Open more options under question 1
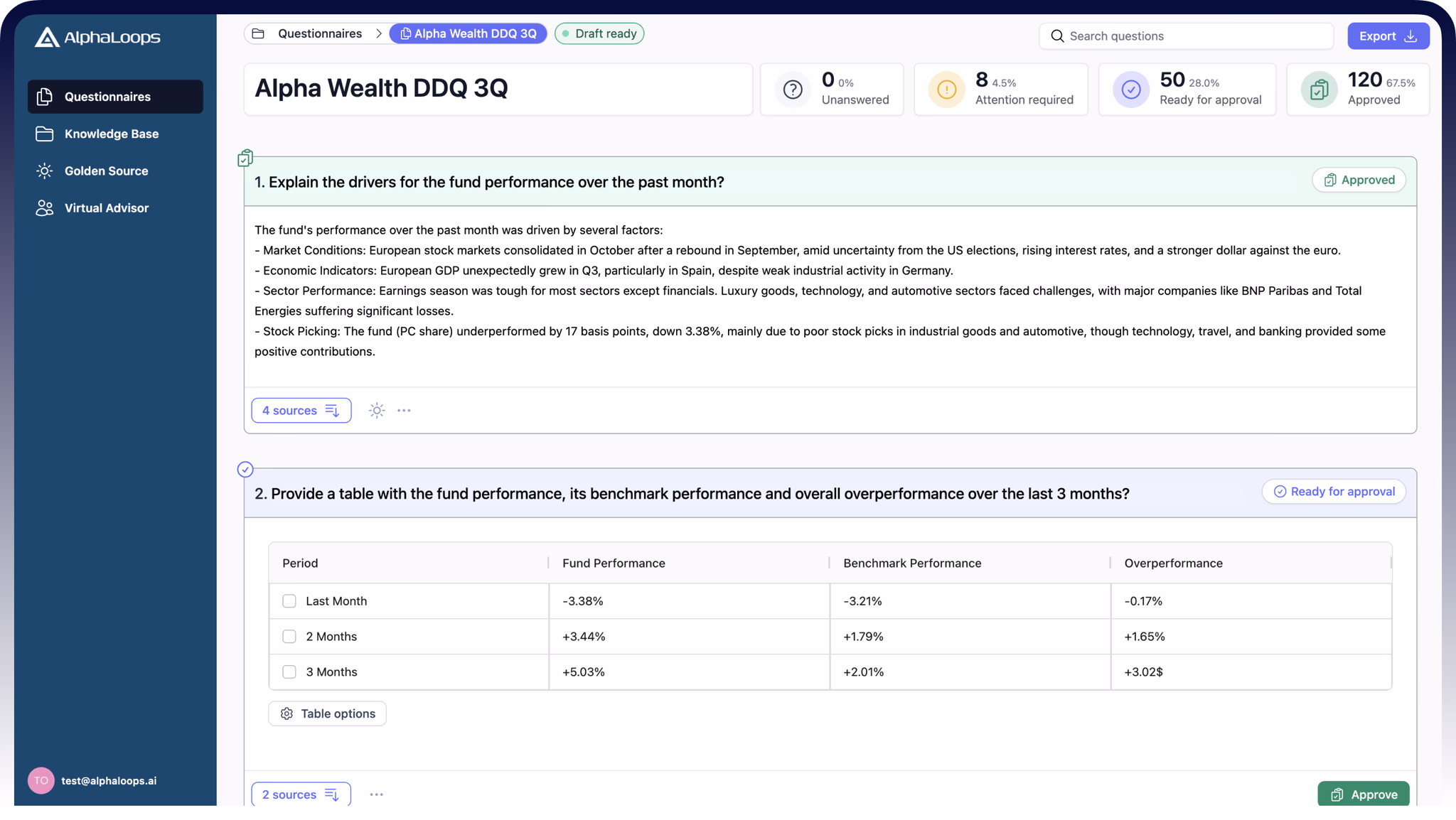Image resolution: width=1456 pixels, height=820 pixels. 404,410
